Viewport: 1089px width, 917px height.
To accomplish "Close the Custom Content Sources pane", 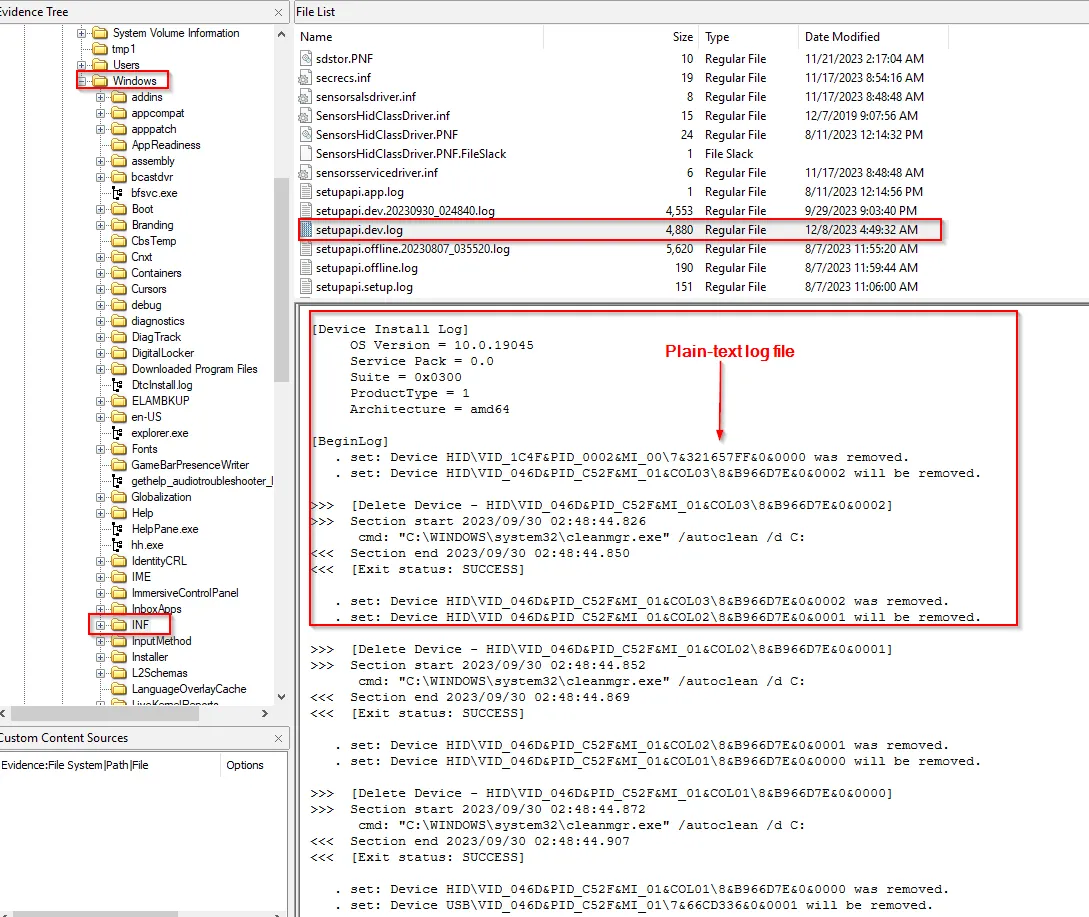I will tap(279, 738).
